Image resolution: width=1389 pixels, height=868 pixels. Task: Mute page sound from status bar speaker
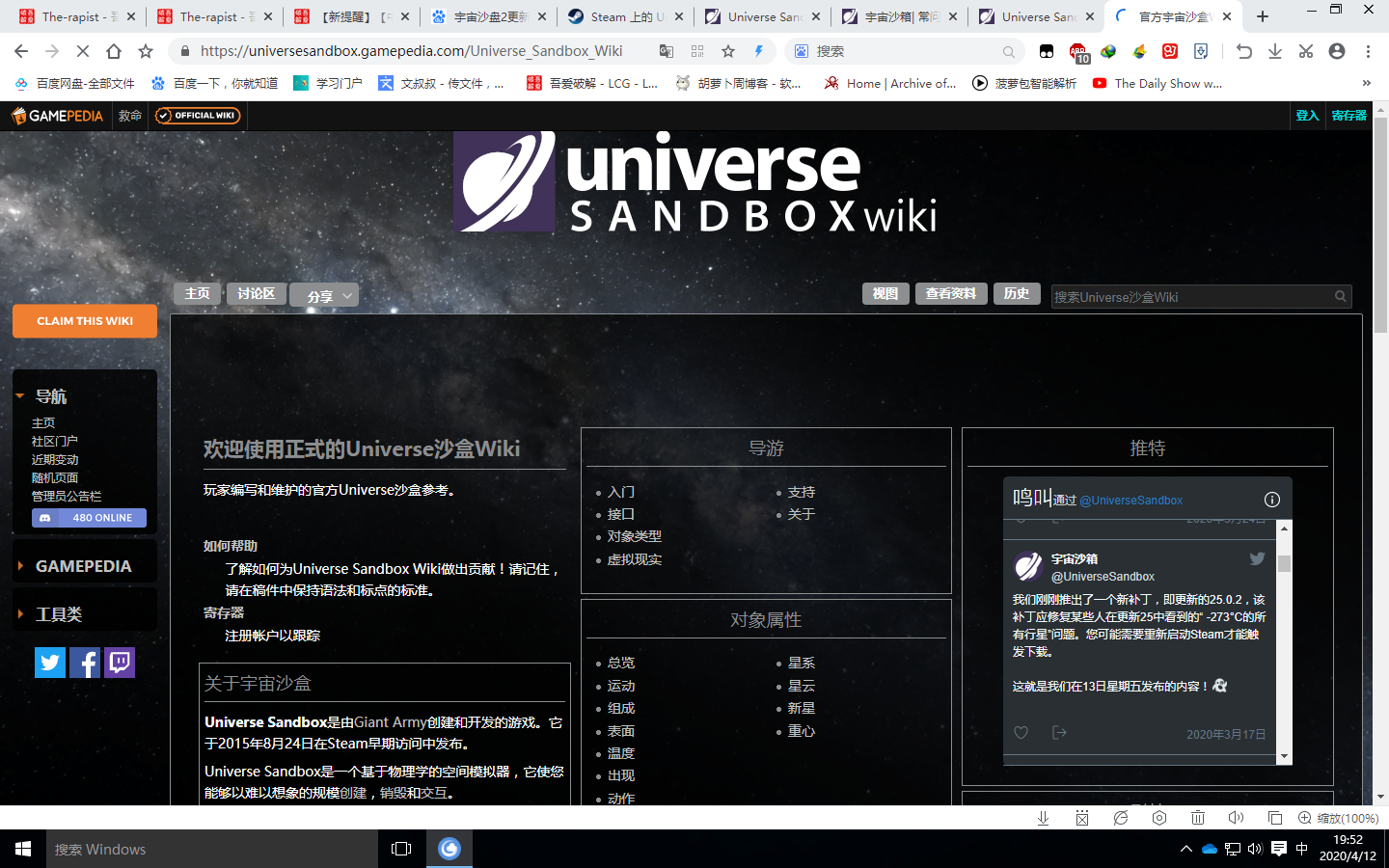(x=1237, y=818)
